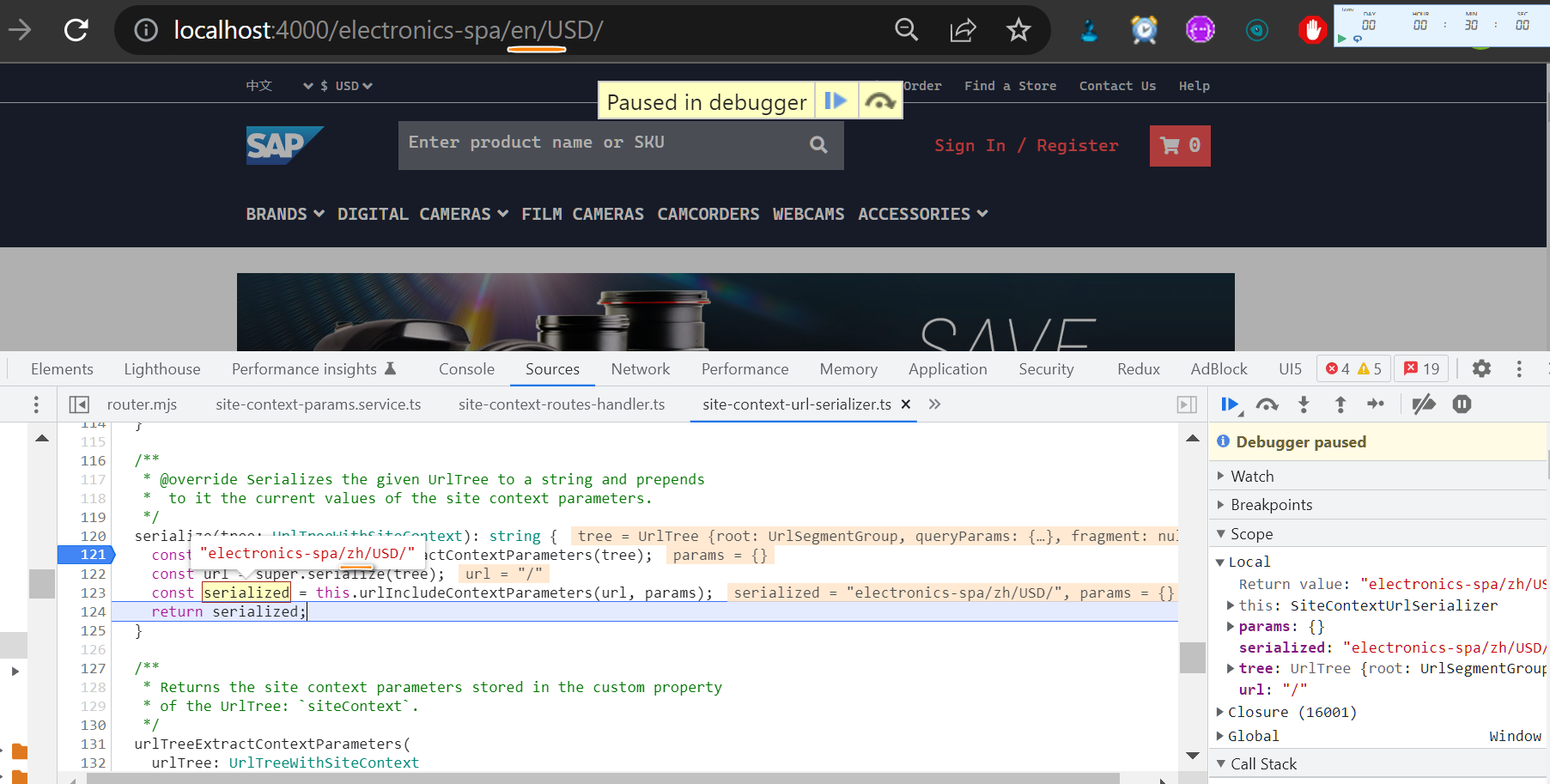Open site-context-routes-handler.ts file tab
This screenshot has height=784, width=1550.
click(x=562, y=404)
